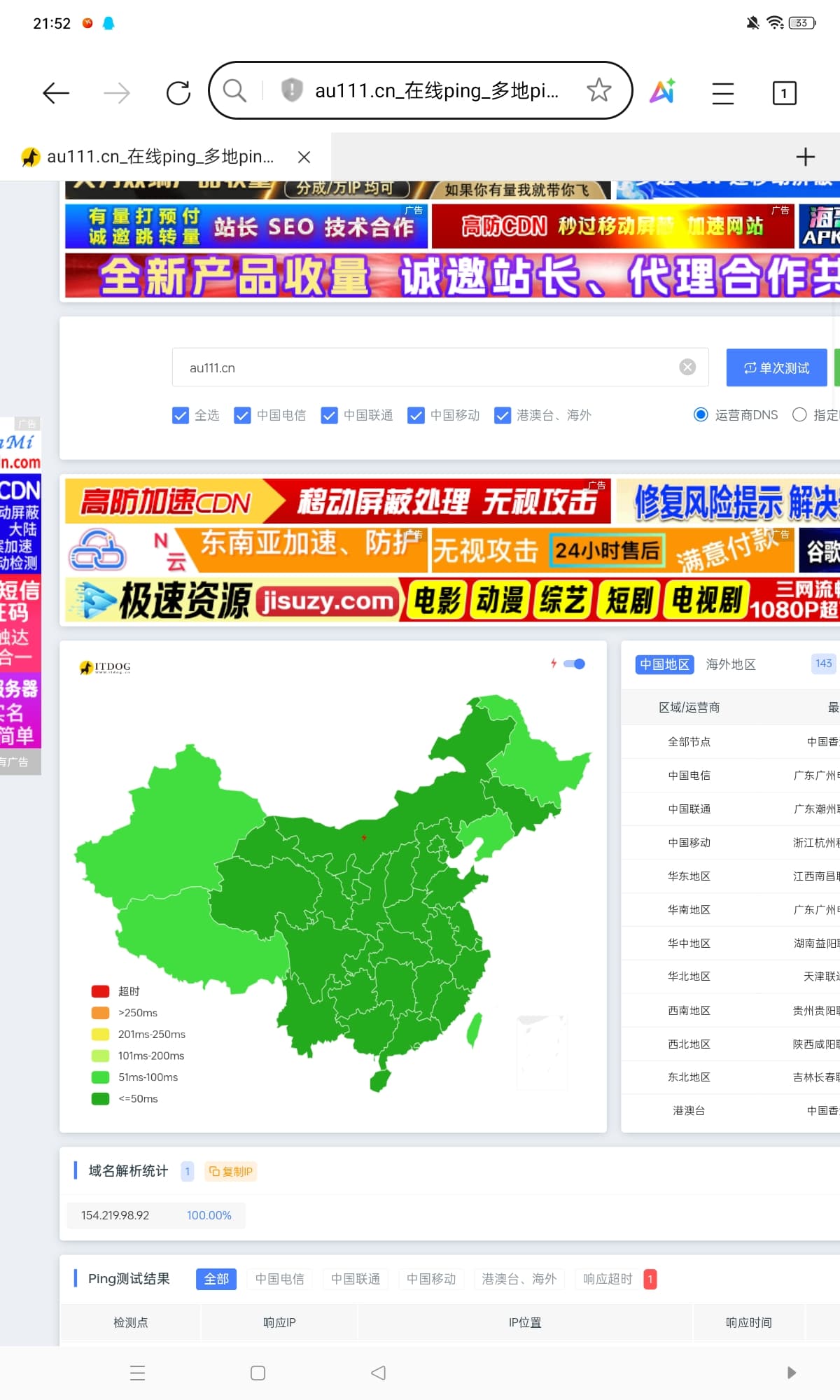The image size is (840, 1400).
Task: Open the 极速资源 jisuzy.com ad banner
Action: [x=452, y=601]
